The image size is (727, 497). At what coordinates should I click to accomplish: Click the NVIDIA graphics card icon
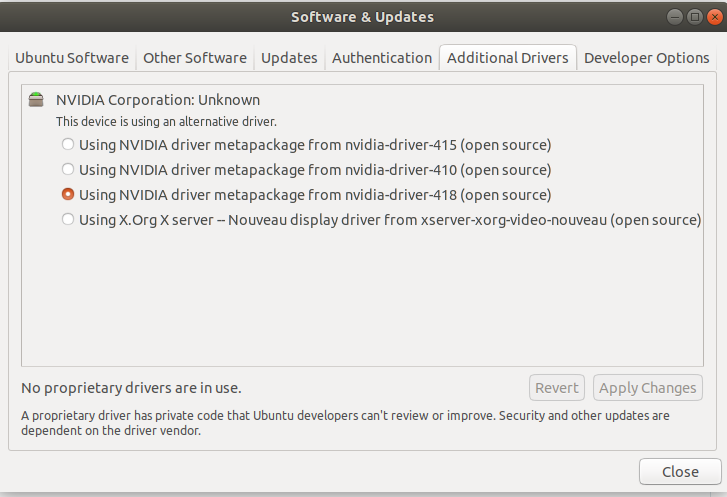(x=37, y=99)
